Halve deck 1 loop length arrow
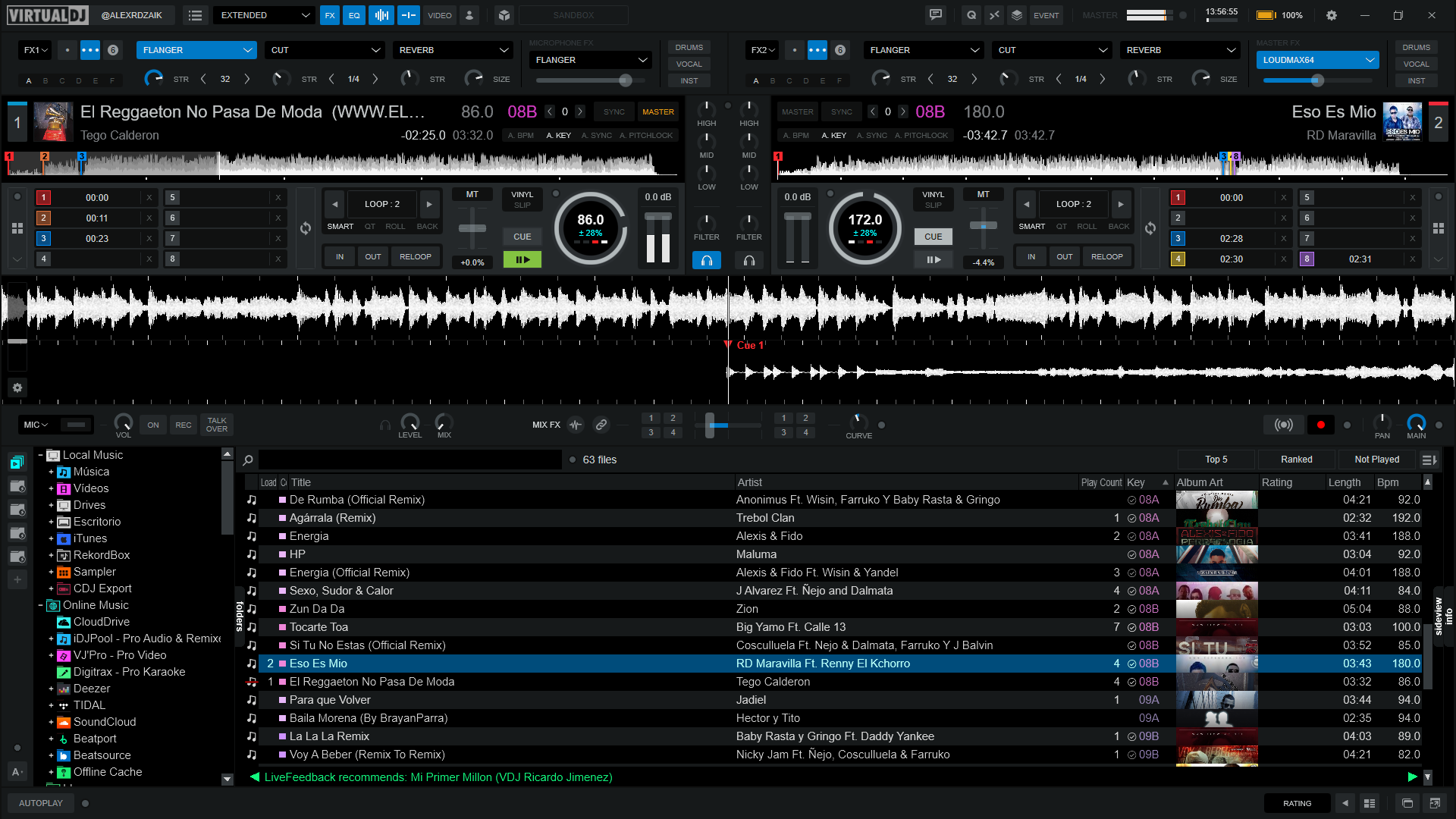1456x819 pixels. tap(335, 204)
